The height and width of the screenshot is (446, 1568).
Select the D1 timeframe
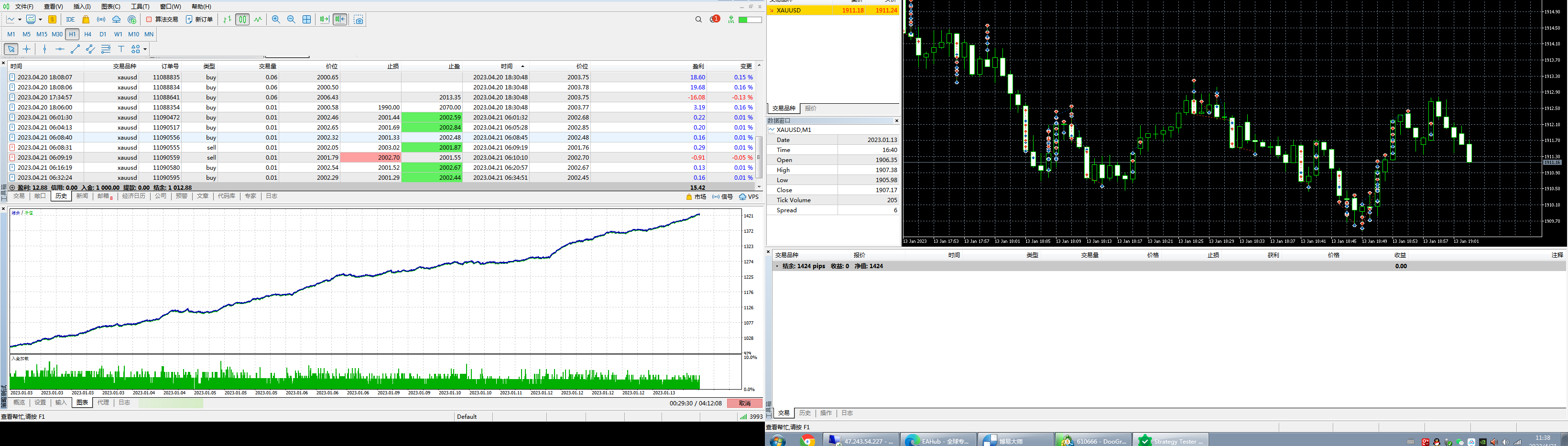pyautogui.click(x=103, y=34)
